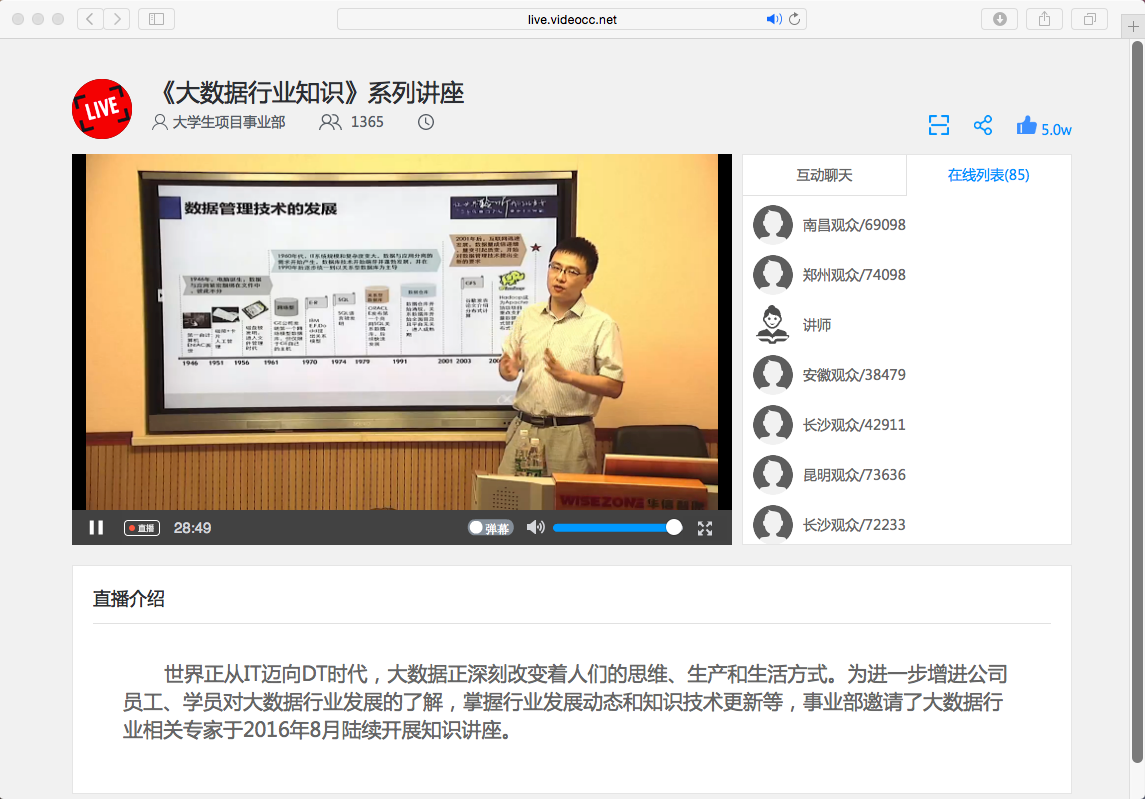Reload the page with Safari refresh icon

(x=795, y=19)
